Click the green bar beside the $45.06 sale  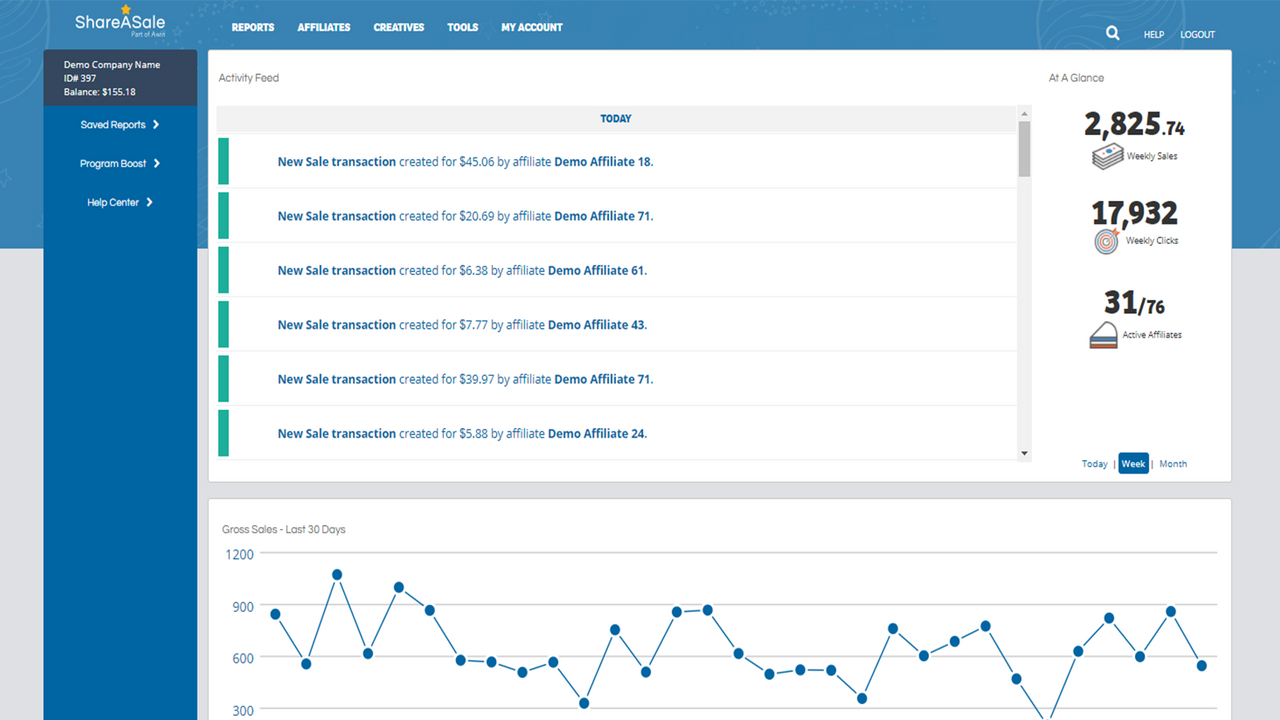pos(221,161)
